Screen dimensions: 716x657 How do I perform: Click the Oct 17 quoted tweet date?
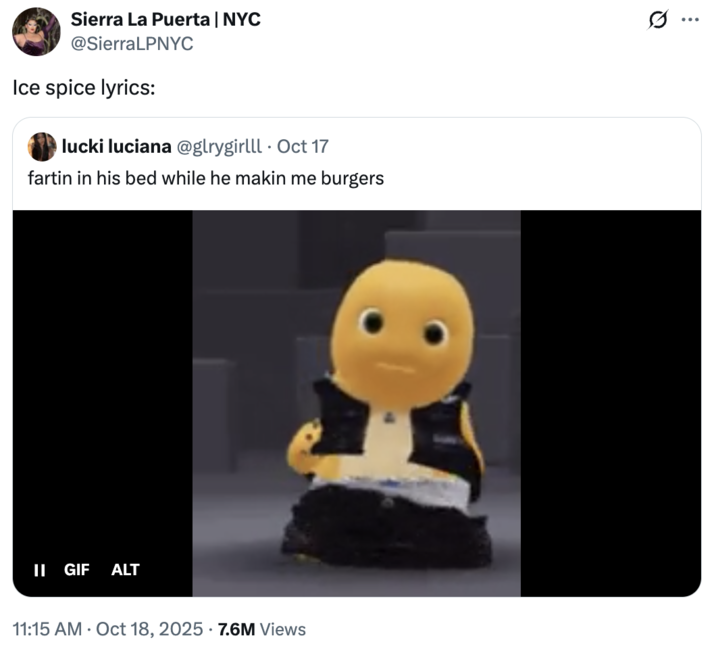point(303,147)
